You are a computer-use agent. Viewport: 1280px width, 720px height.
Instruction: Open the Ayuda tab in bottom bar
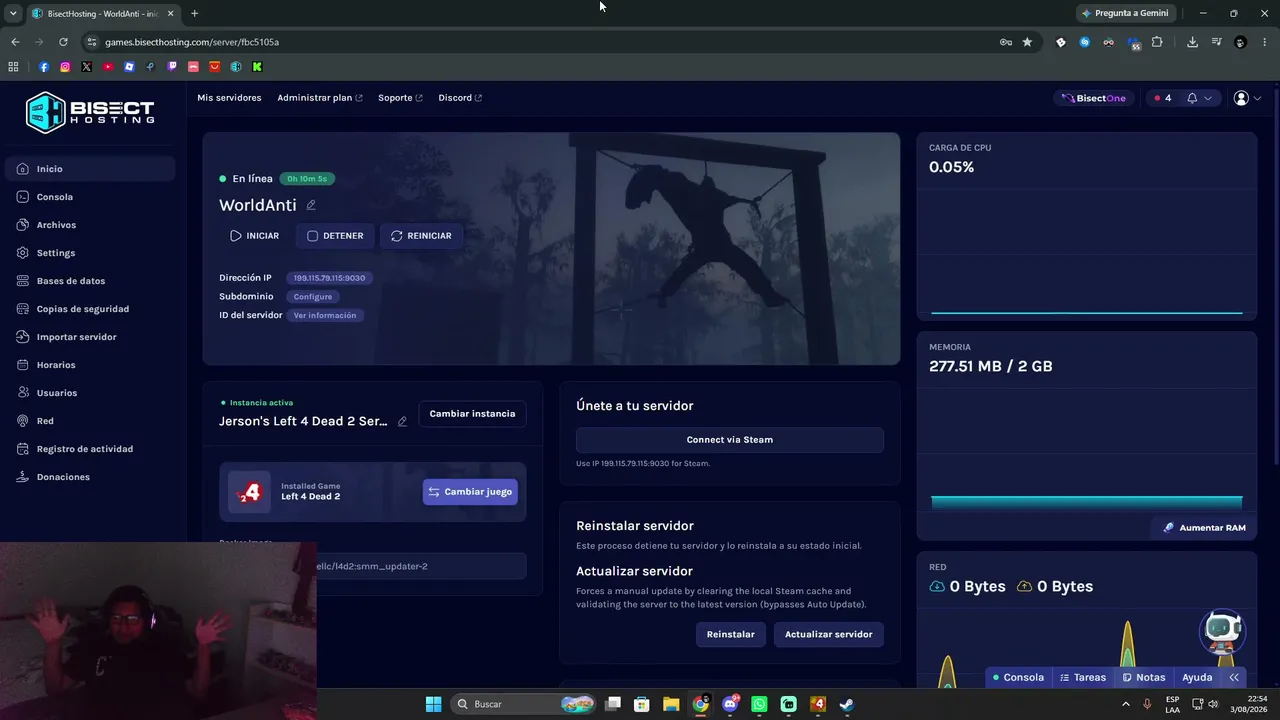coord(1197,678)
